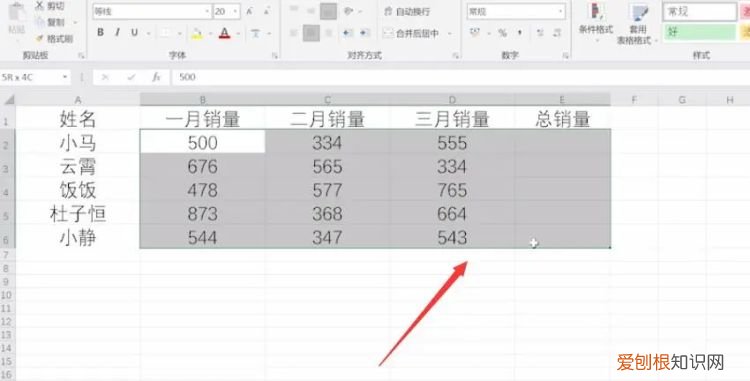Select row 7 header
This screenshot has height=381, width=750.
(x=6, y=255)
